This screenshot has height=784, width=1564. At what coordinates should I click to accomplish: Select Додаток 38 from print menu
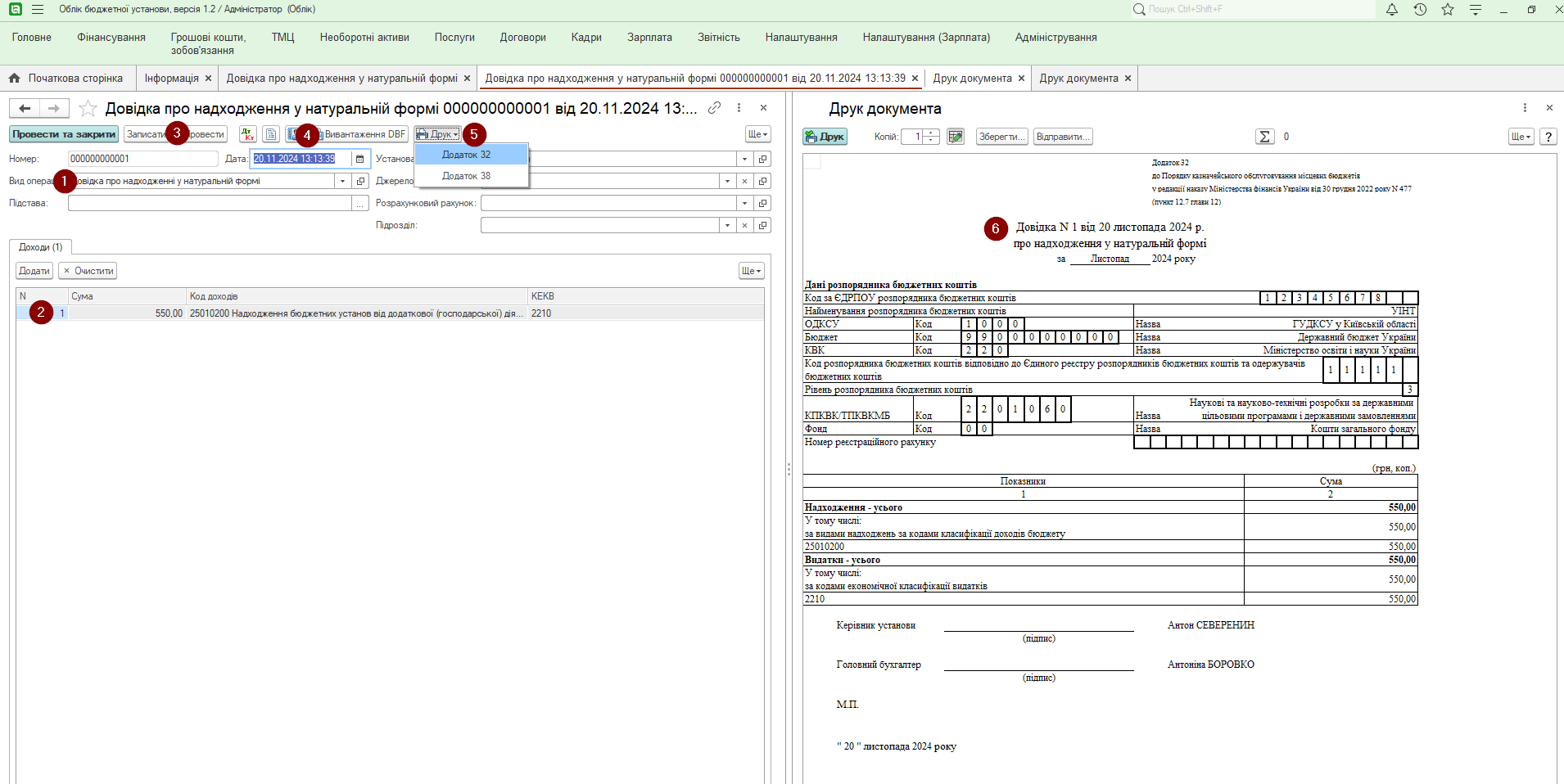tap(466, 176)
